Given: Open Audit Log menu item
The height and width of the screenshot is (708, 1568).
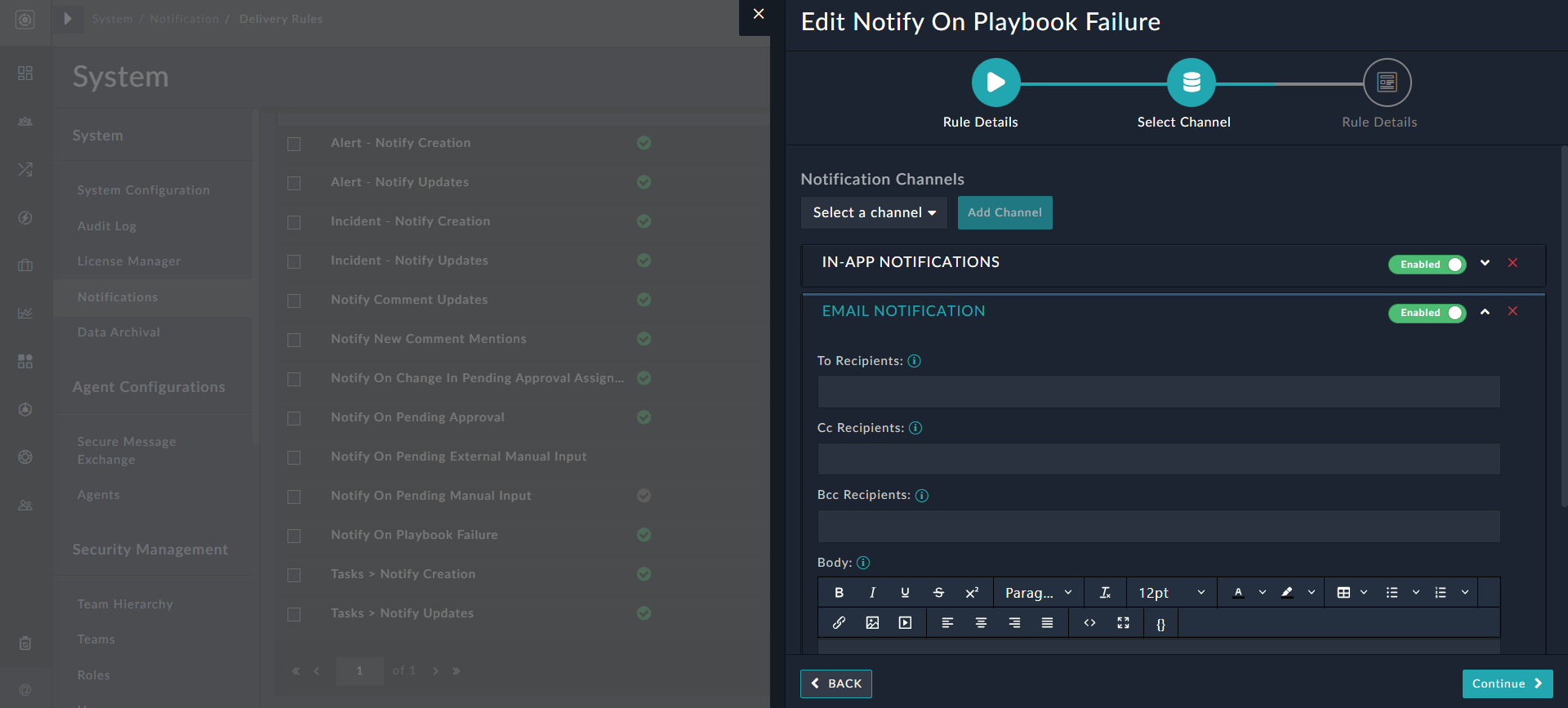Looking at the screenshot, I should [x=107, y=226].
